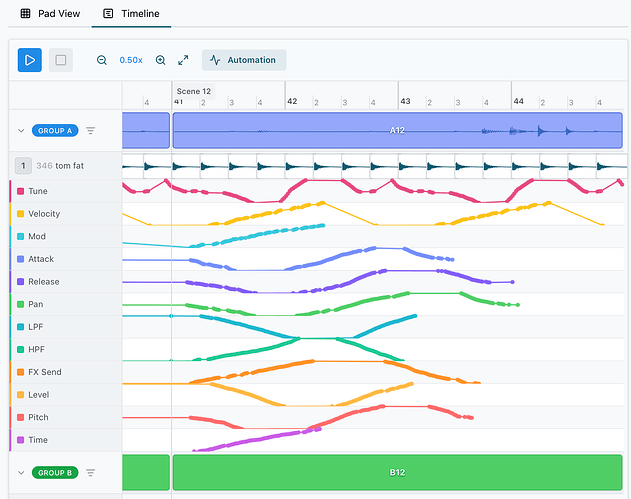Click the Pad View grid icon
631x499 pixels.
pos(26,15)
